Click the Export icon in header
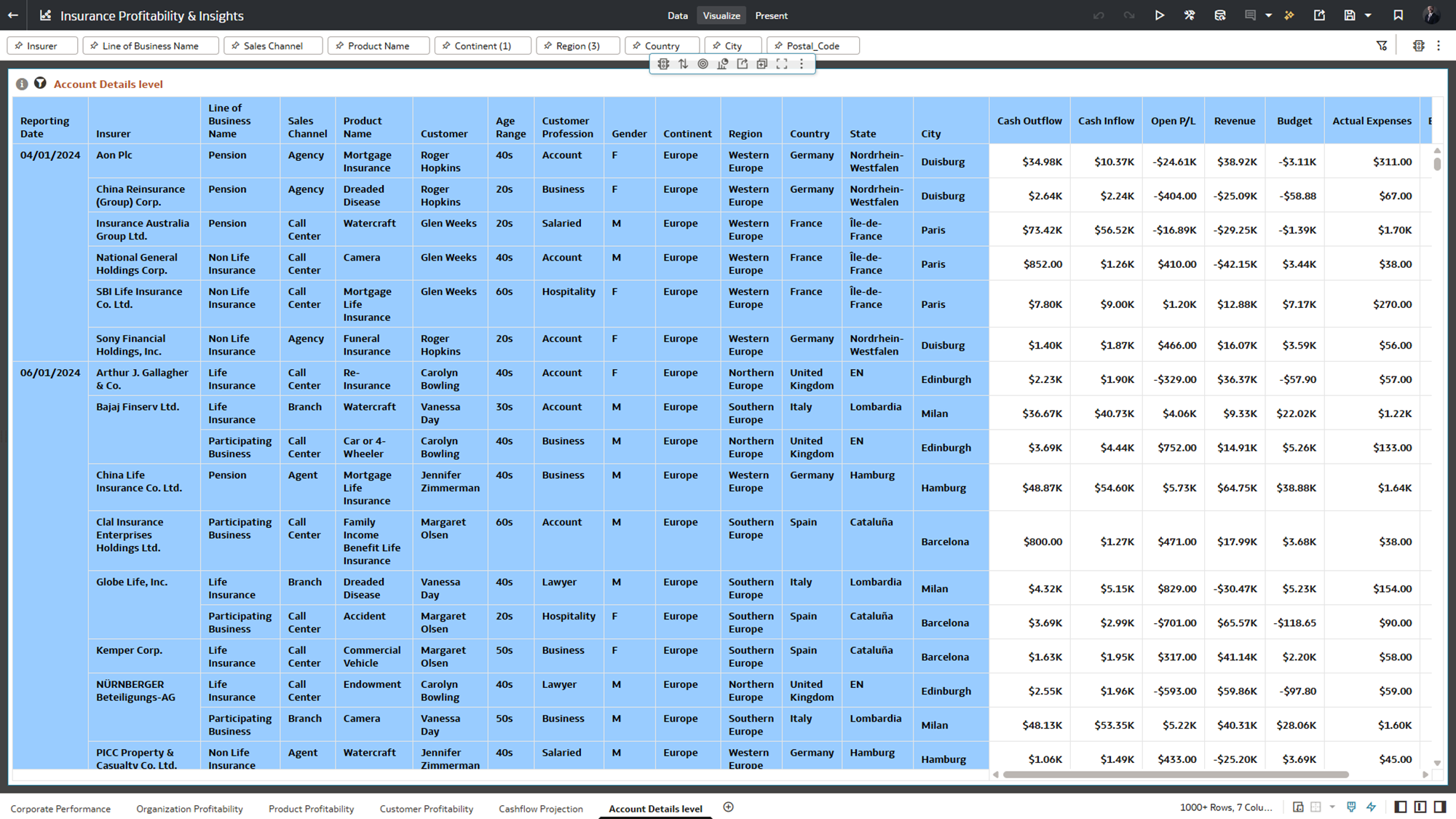 (x=1319, y=15)
